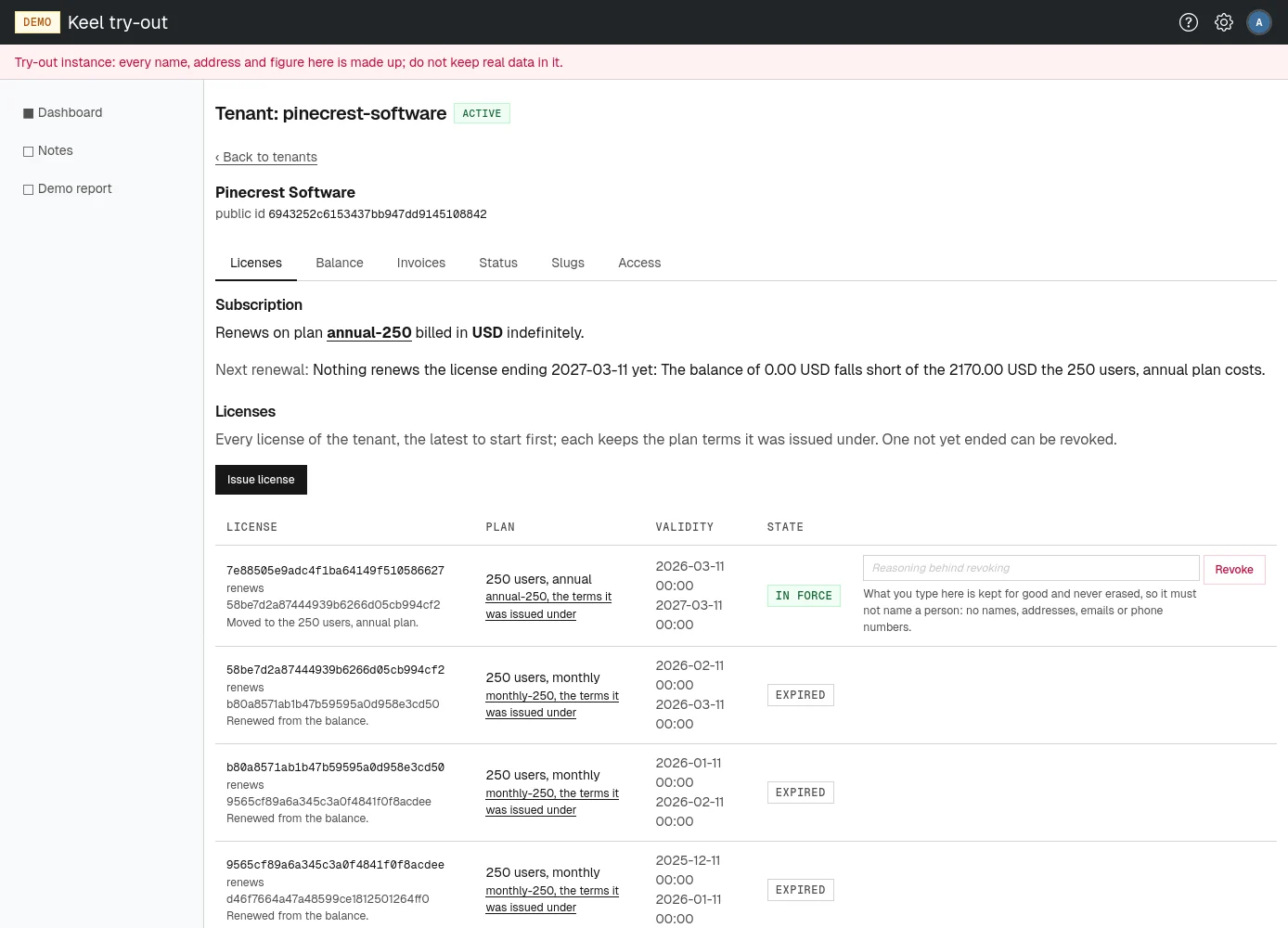Open monthly-250 terms link for license b80a8571
The image size is (1288, 928).
(552, 802)
